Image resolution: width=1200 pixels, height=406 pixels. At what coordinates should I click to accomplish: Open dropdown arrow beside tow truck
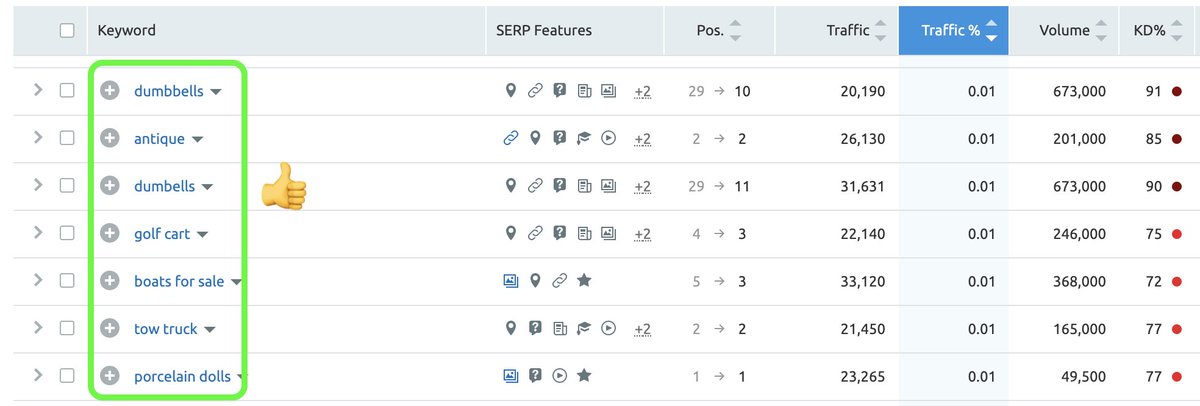210,330
